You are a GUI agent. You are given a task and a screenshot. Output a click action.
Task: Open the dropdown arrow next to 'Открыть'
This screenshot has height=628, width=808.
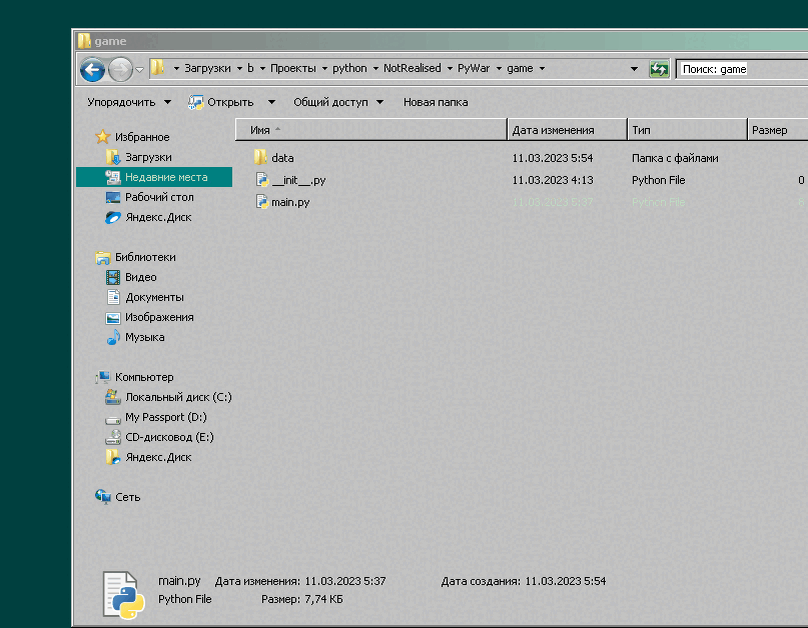coord(272,102)
